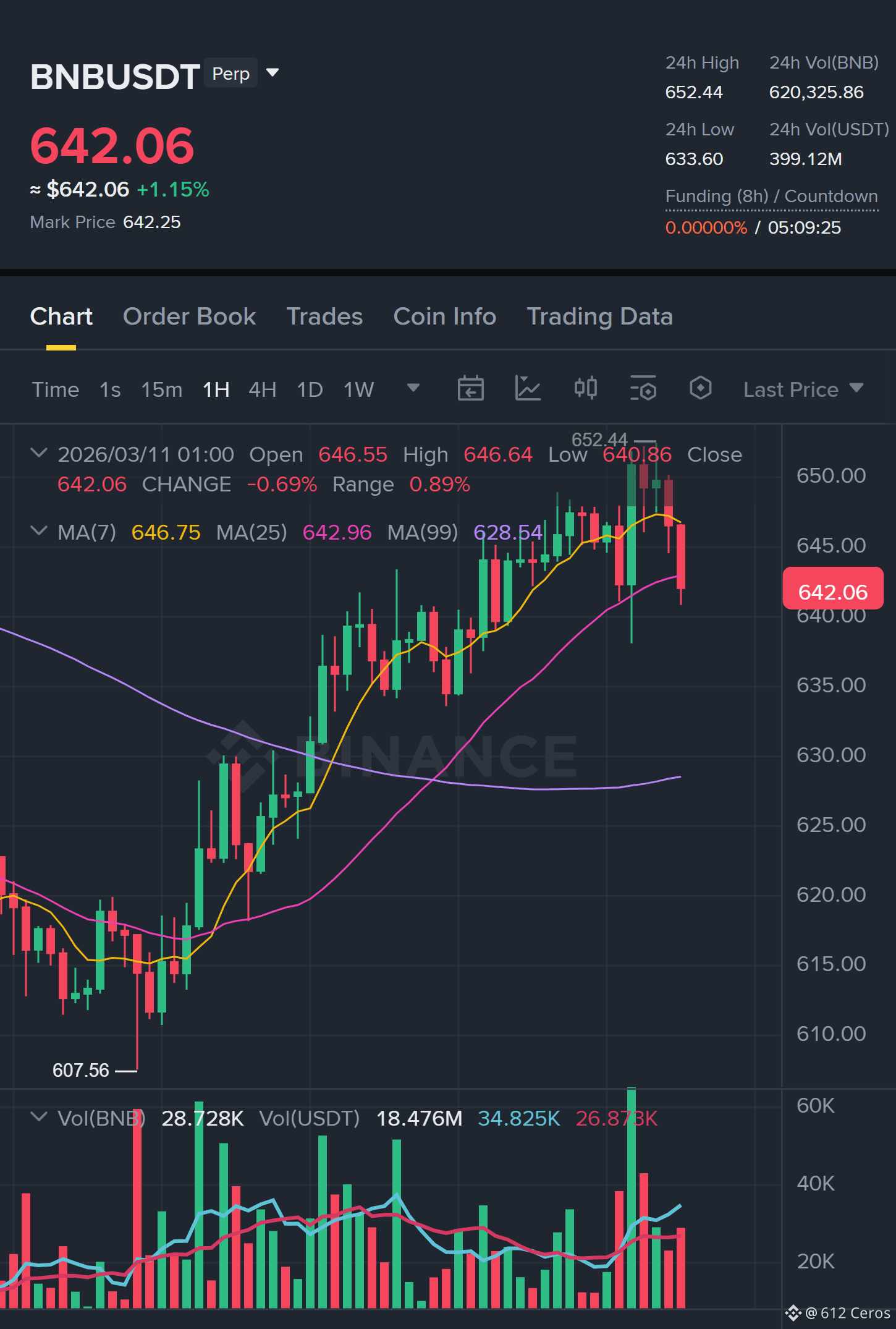
Task: Collapse the MA indicator legend
Action: point(38,531)
